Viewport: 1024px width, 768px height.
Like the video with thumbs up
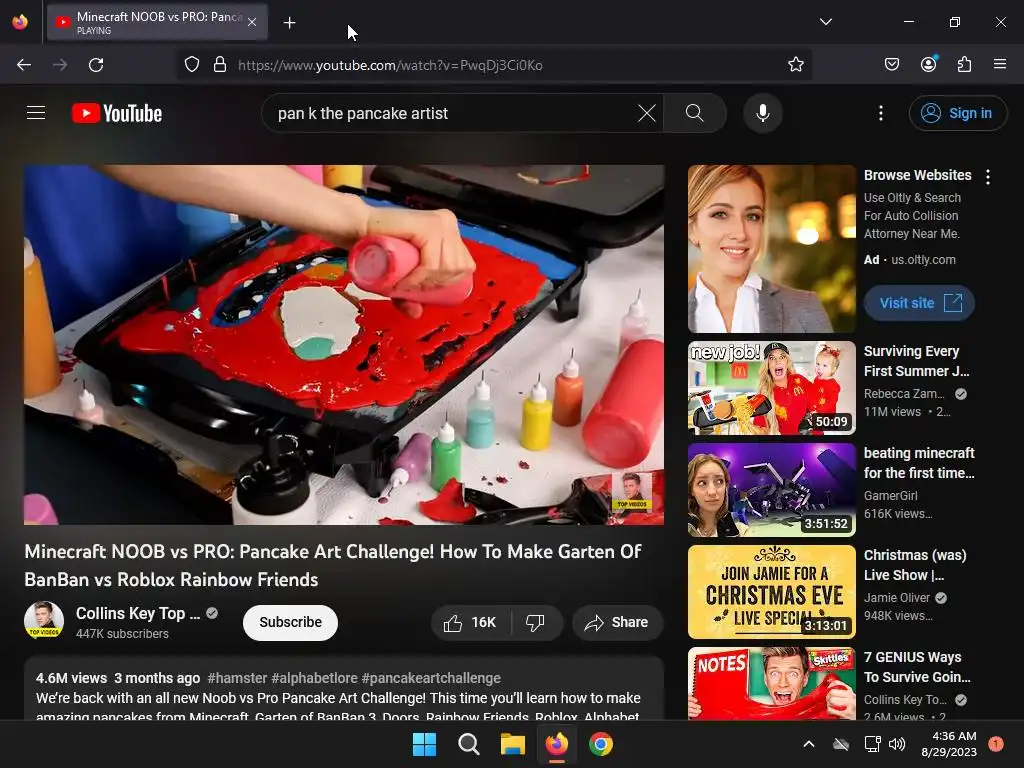[x=471, y=622]
